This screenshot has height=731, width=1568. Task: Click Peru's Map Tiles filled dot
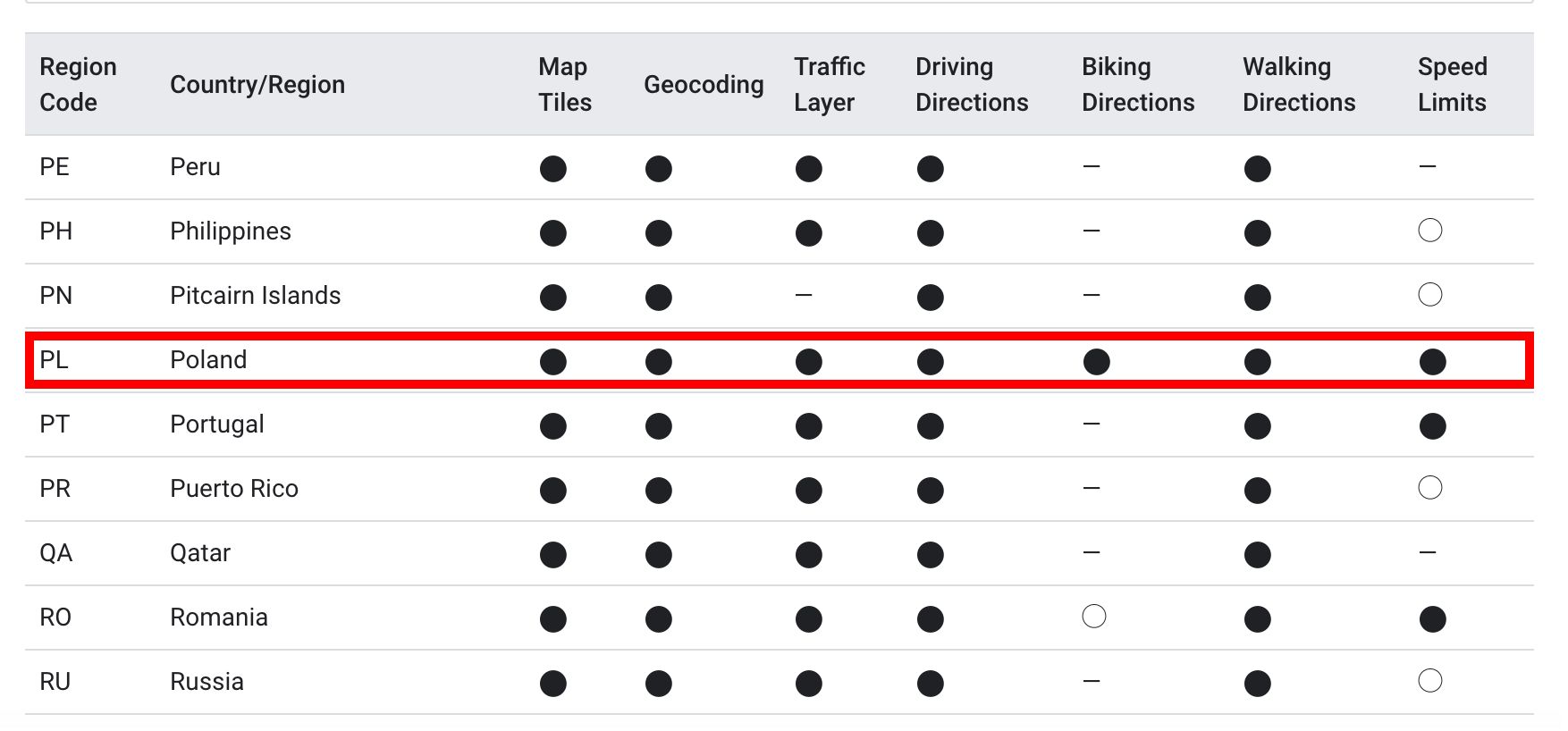tap(553, 169)
